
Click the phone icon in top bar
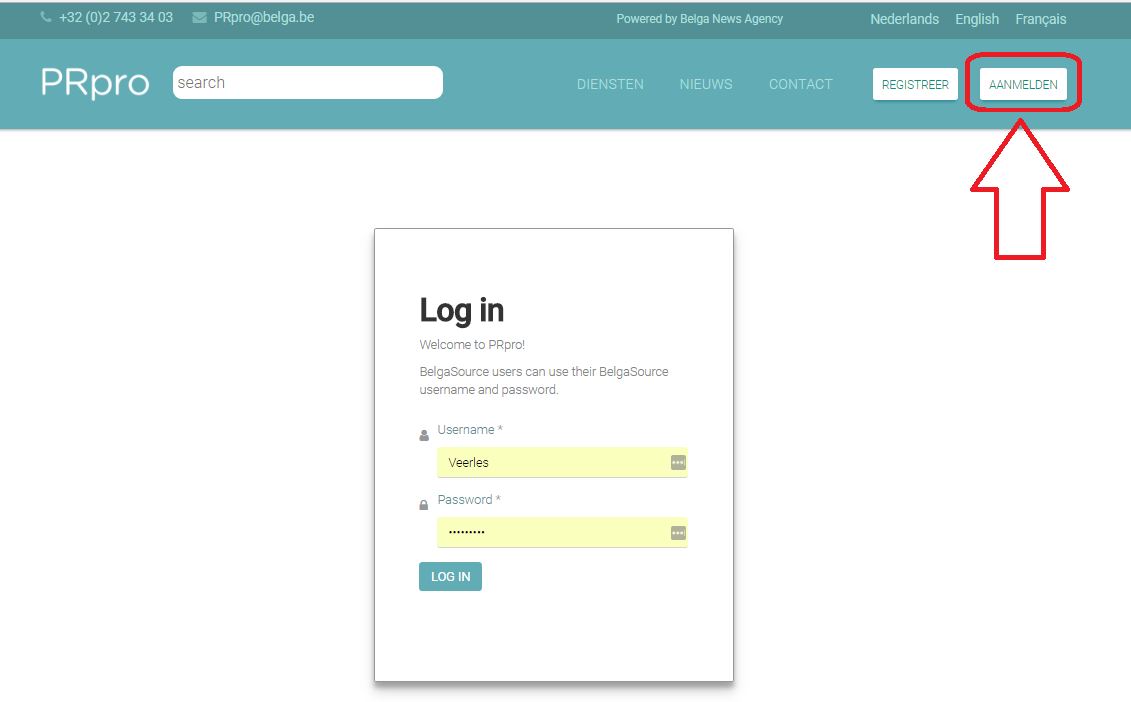point(46,18)
